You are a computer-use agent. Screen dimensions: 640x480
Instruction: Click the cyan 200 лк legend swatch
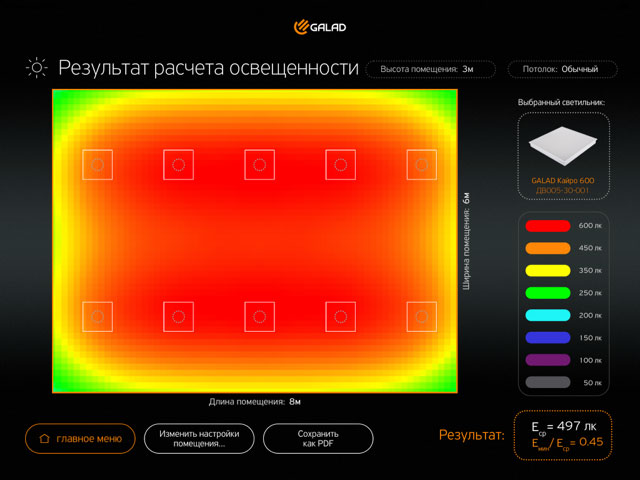[x=548, y=315]
